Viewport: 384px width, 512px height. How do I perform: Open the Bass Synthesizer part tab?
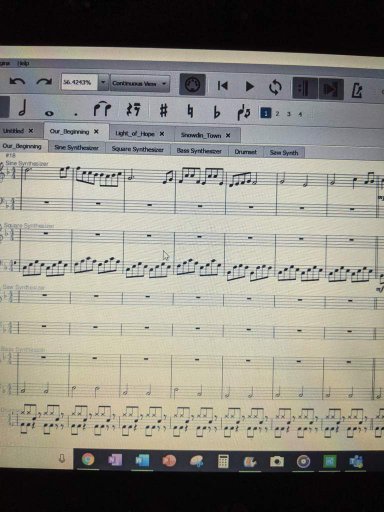199,151
